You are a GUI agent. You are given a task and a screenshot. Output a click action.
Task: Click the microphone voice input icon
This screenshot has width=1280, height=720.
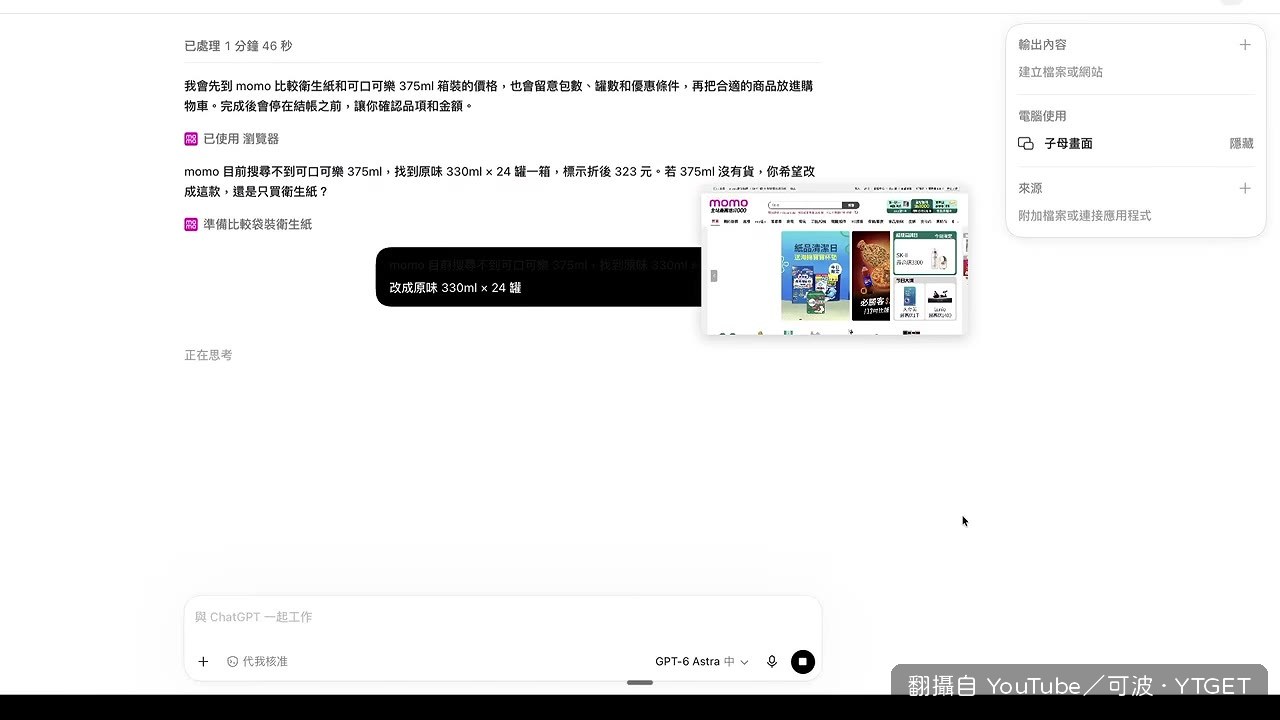click(772, 662)
